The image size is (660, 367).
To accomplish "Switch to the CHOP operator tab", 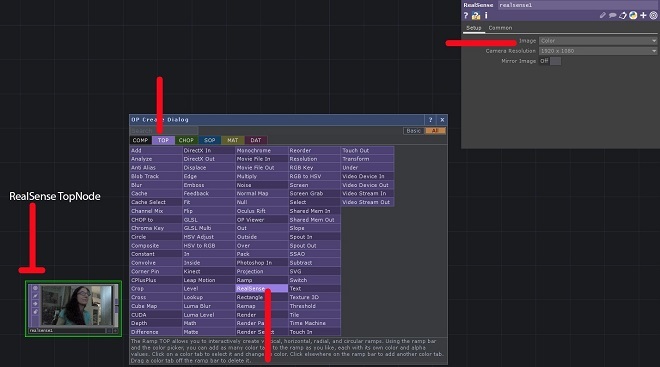I will click(x=186, y=140).
